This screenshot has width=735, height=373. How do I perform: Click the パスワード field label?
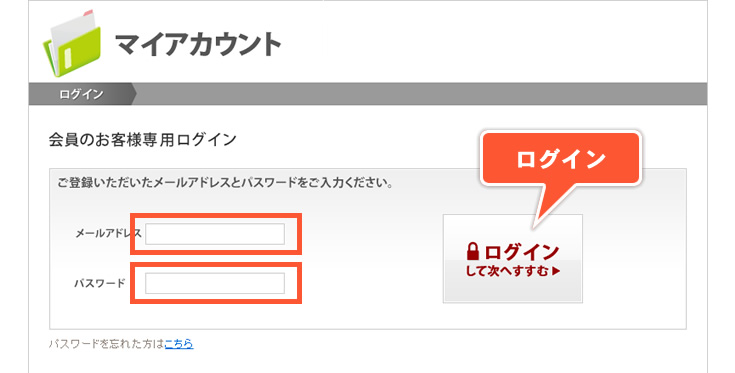tap(100, 283)
